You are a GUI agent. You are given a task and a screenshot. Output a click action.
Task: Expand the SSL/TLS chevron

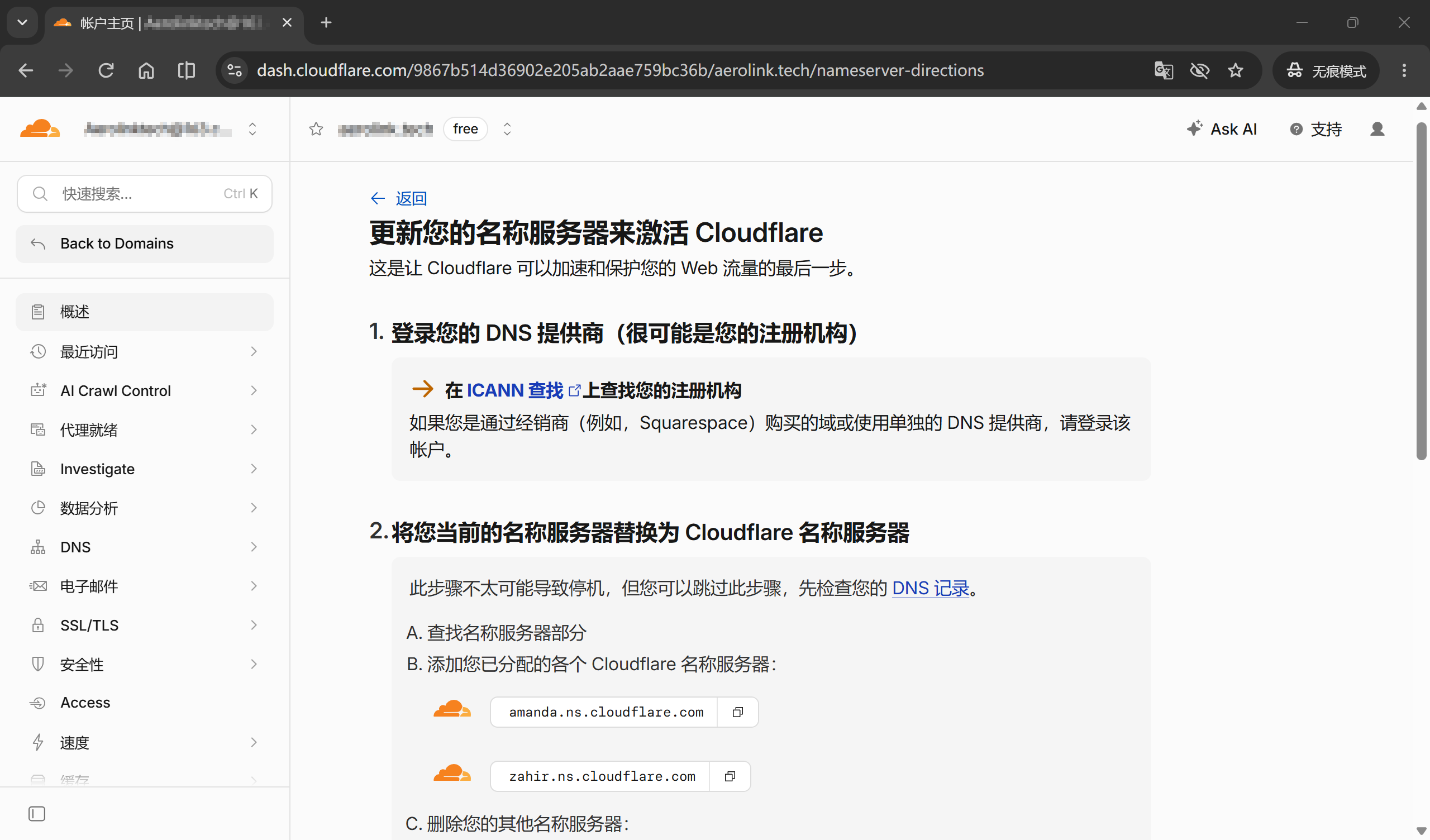[254, 626]
